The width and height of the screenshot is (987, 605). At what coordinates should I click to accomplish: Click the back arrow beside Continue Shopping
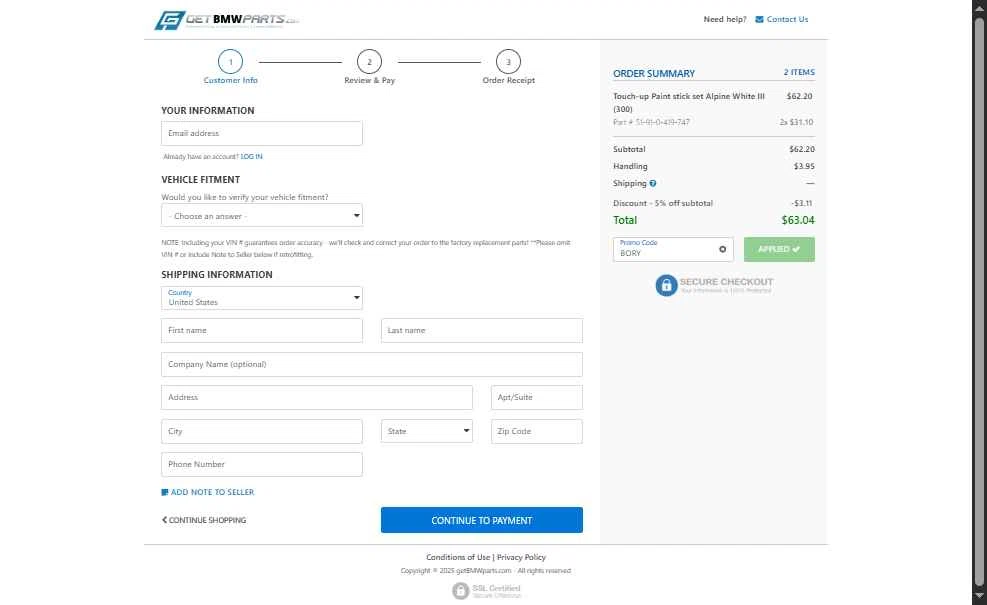(x=164, y=520)
